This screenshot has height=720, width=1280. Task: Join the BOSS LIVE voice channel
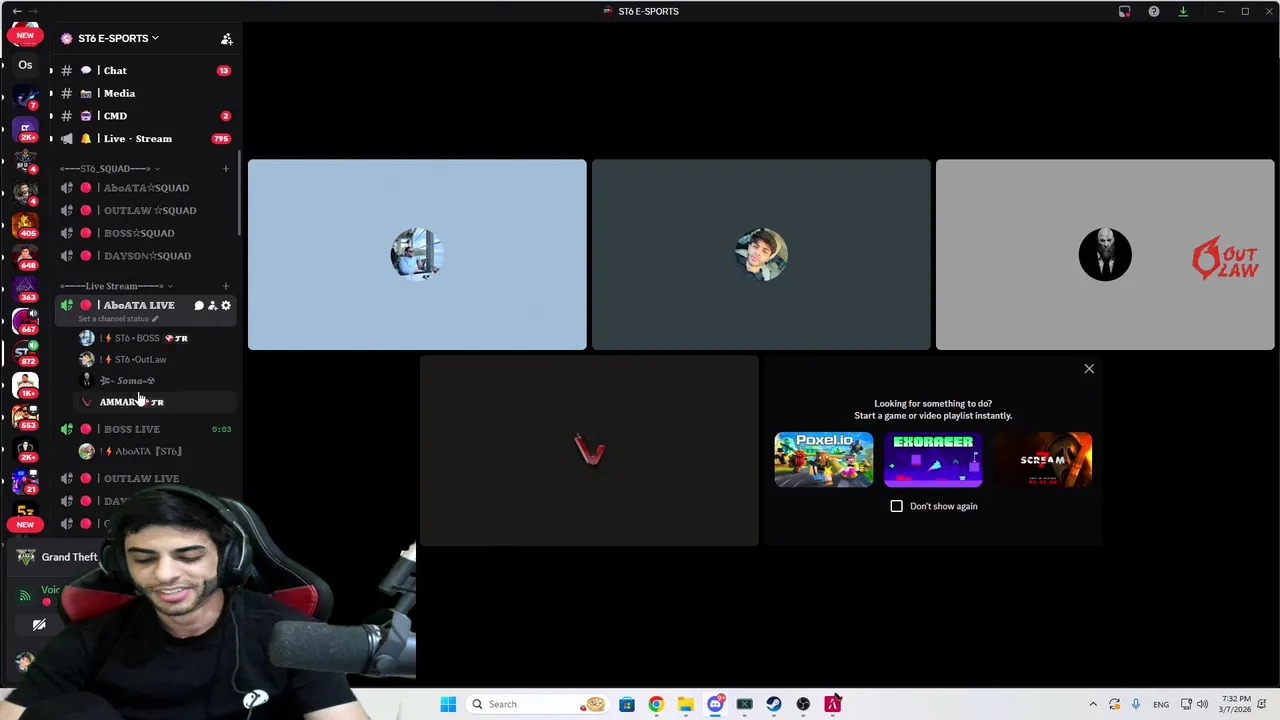tap(145, 429)
